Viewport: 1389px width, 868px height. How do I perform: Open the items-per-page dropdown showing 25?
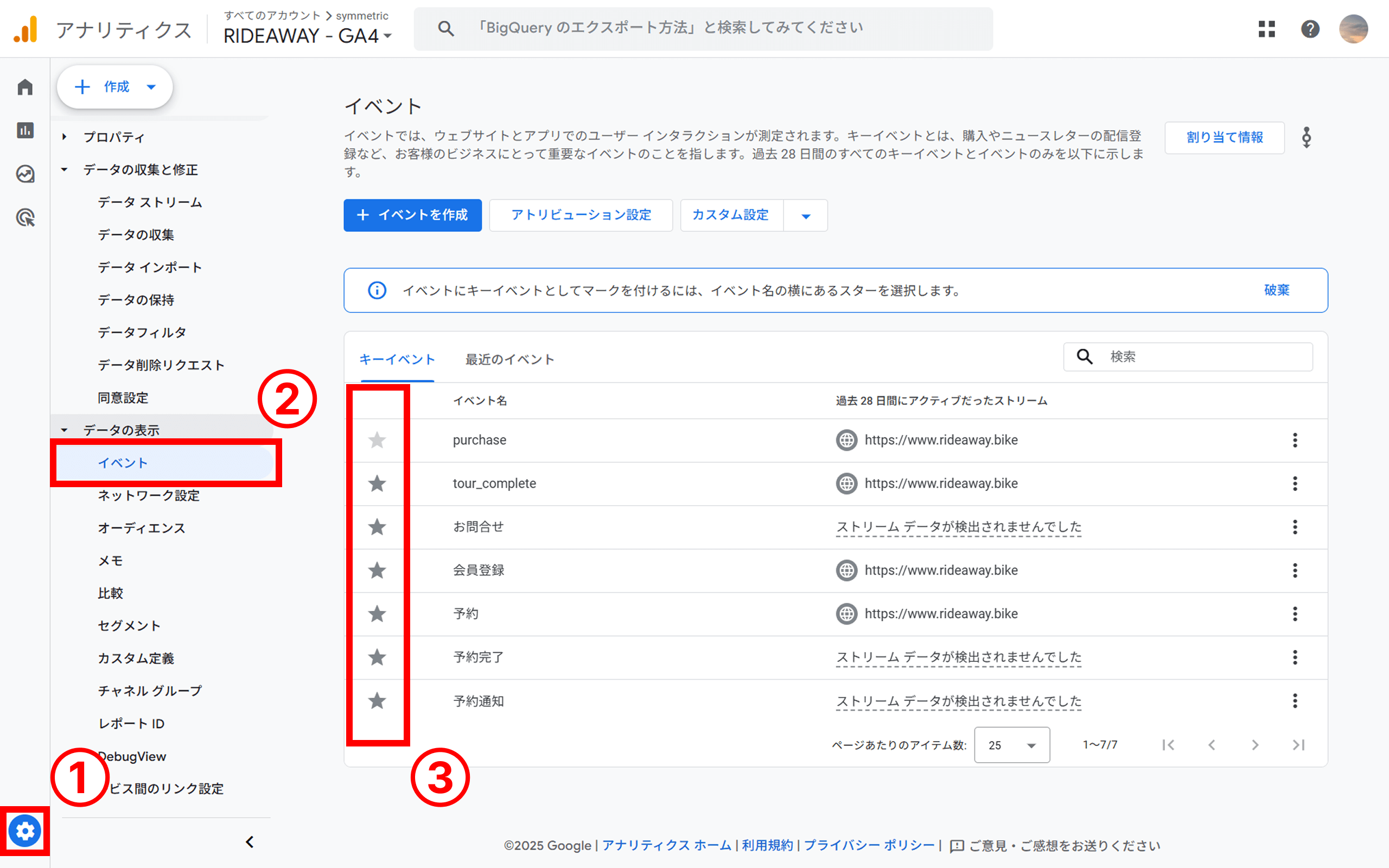click(x=1012, y=745)
